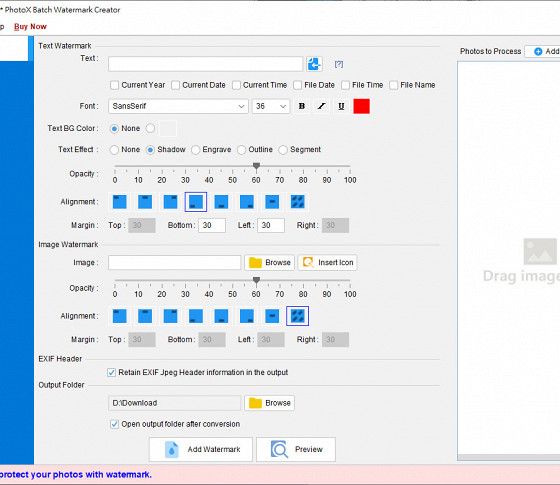Open the red font color swatch
The height and width of the screenshot is (485, 560).
click(361, 106)
